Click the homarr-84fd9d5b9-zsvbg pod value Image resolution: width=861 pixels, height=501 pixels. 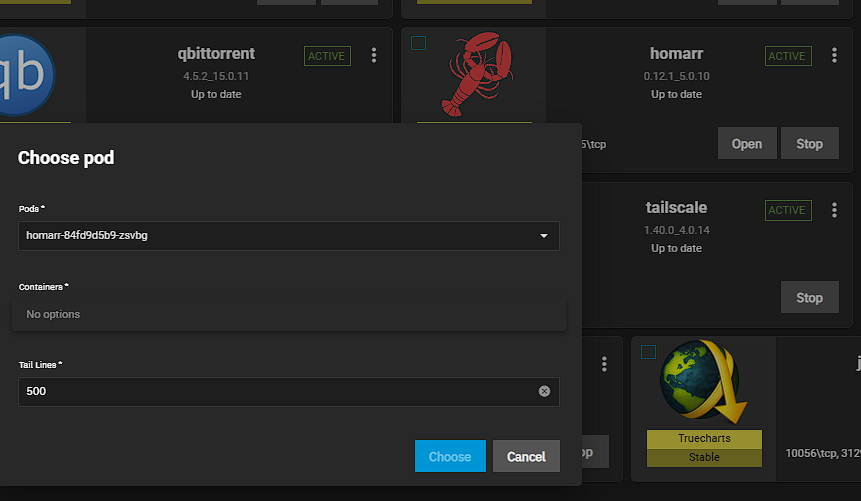tap(87, 235)
